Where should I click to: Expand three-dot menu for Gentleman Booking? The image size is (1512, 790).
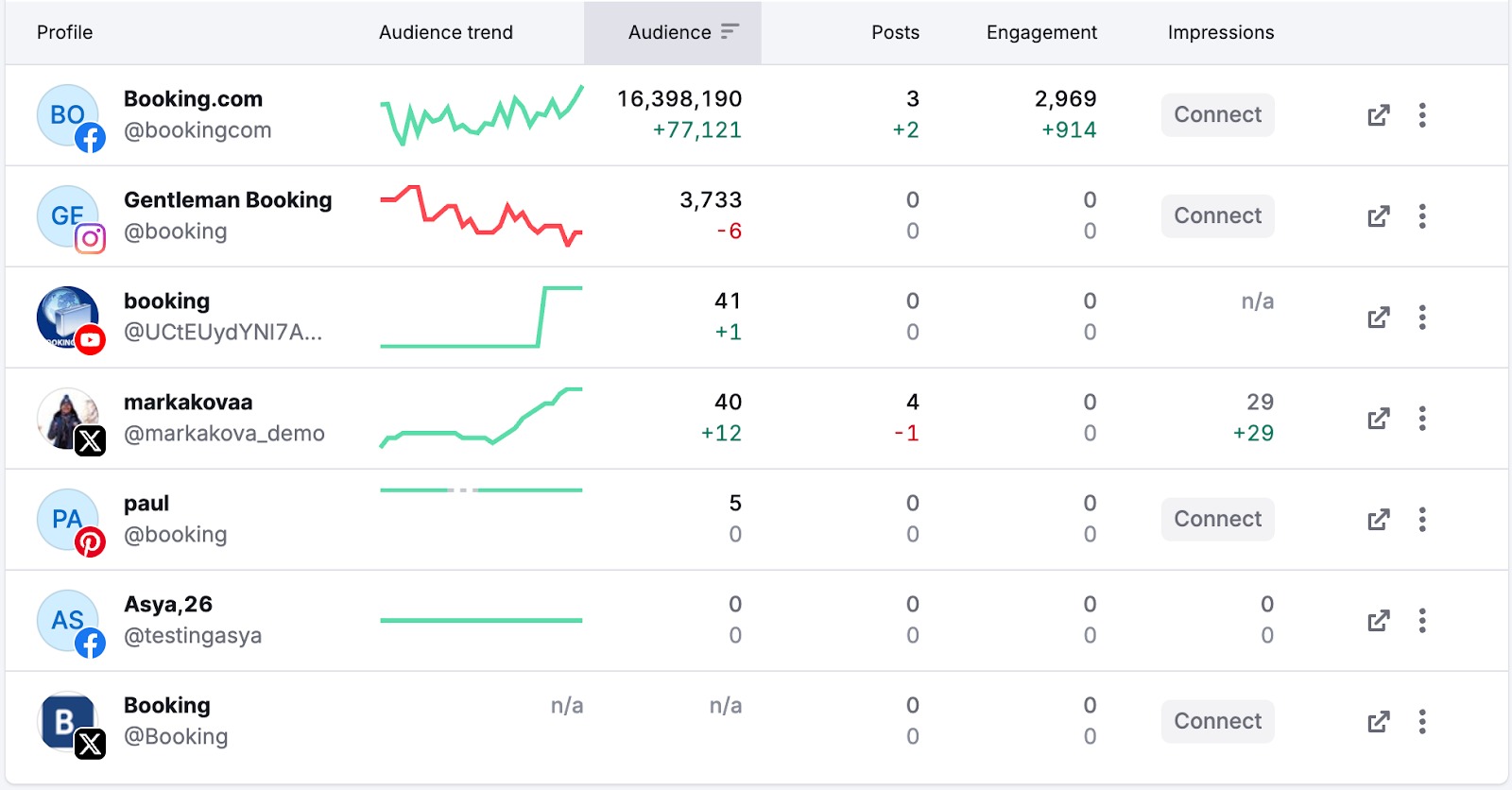point(1421,216)
